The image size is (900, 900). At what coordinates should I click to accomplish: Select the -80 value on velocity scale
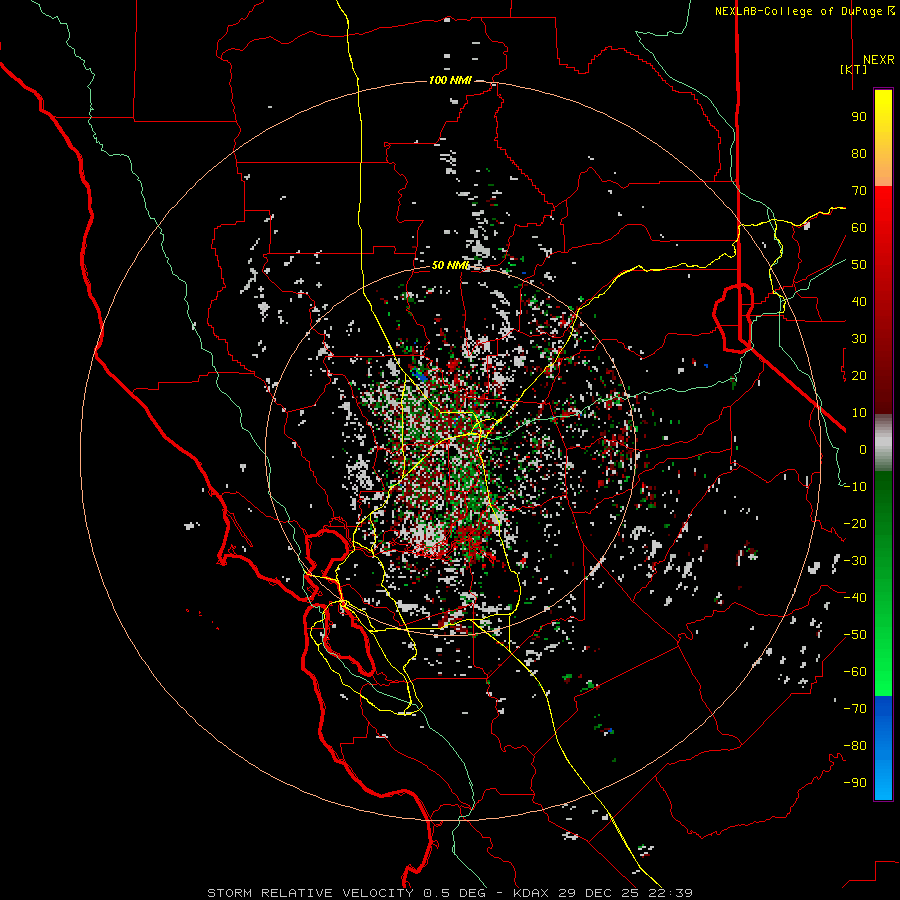click(855, 746)
